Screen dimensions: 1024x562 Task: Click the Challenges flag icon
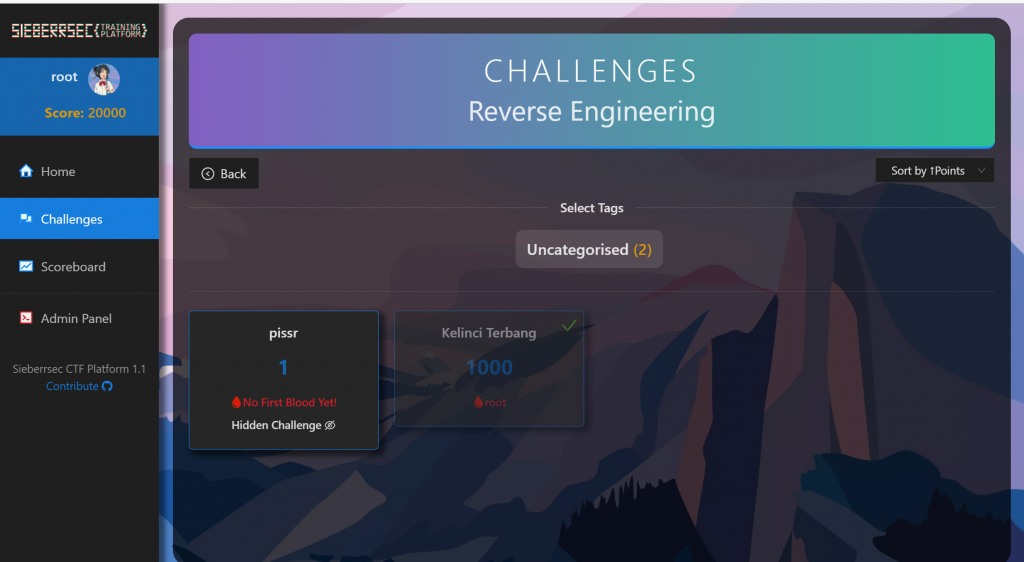[26, 218]
